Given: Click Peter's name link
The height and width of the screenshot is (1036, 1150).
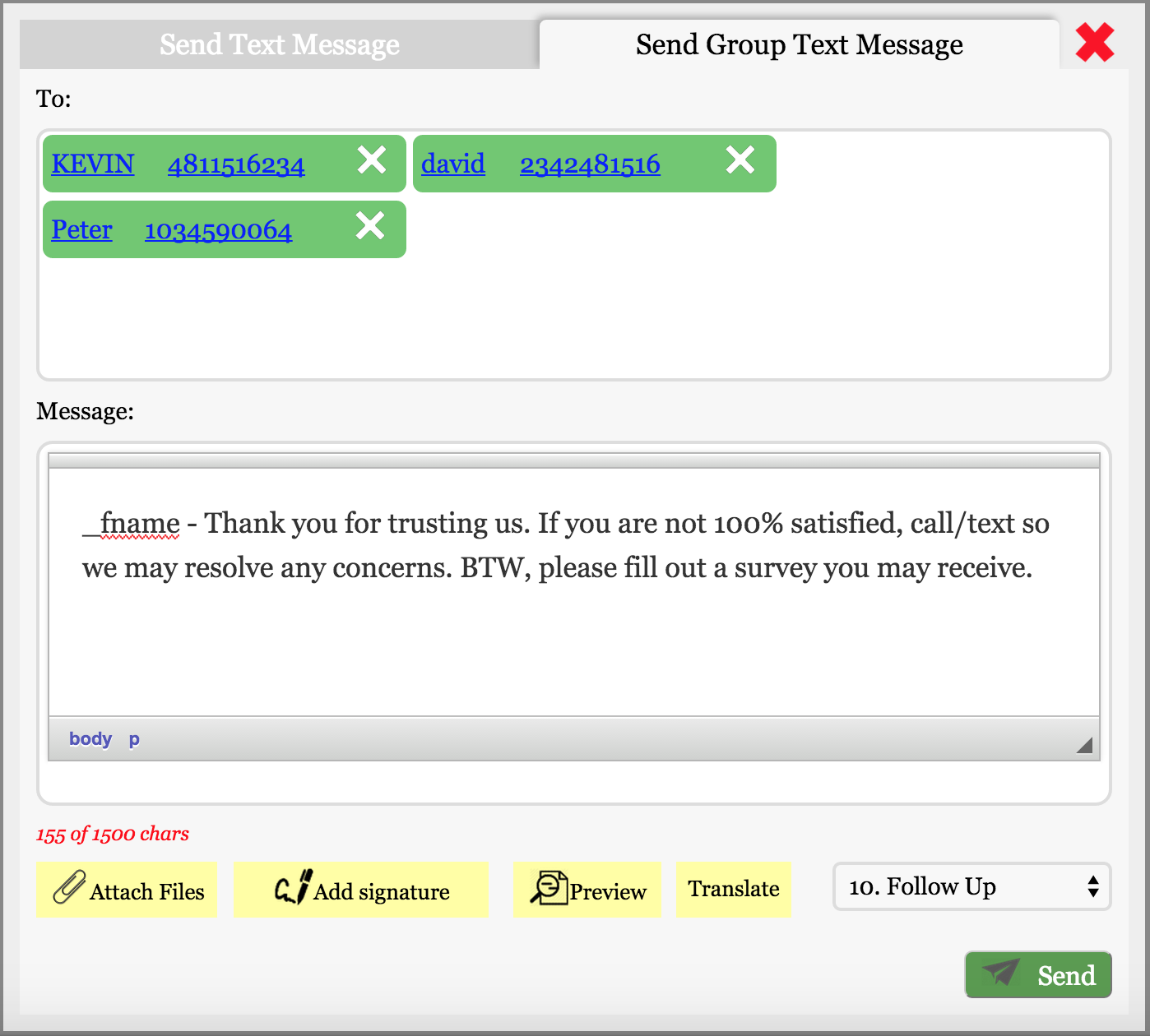Looking at the screenshot, I should pyautogui.click(x=82, y=229).
